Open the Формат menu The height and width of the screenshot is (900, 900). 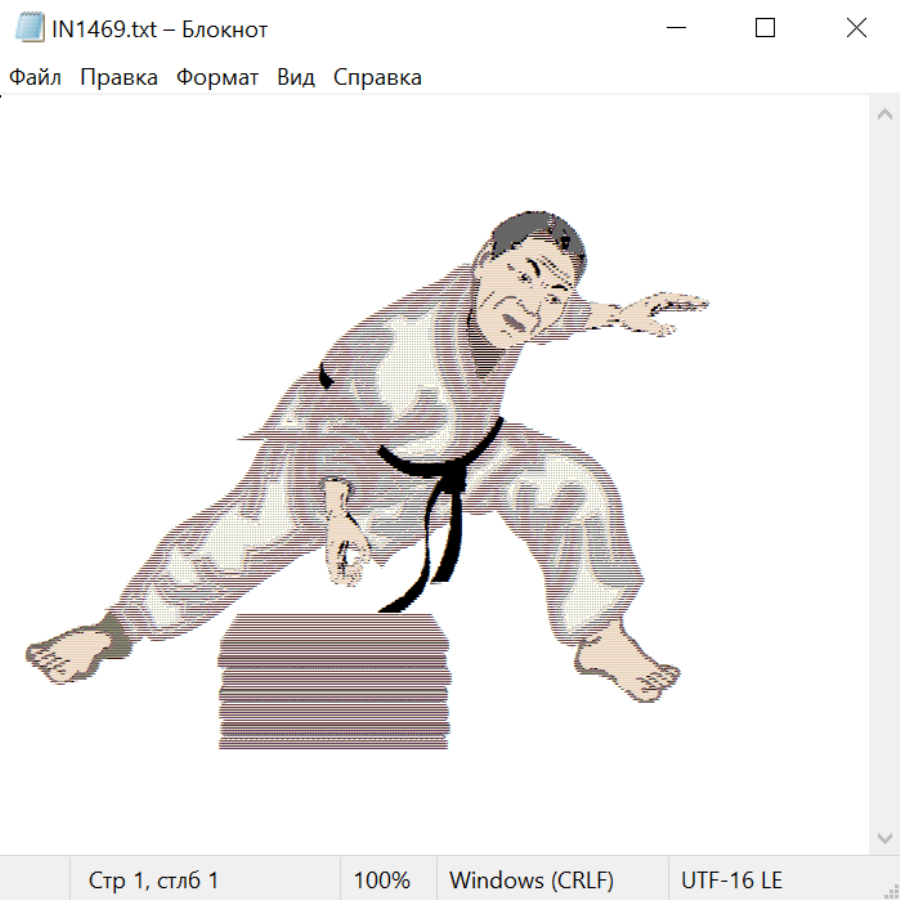(x=217, y=78)
